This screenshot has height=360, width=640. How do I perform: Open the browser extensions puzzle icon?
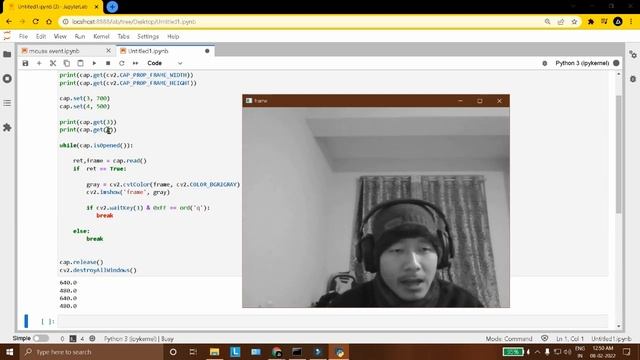point(591,22)
